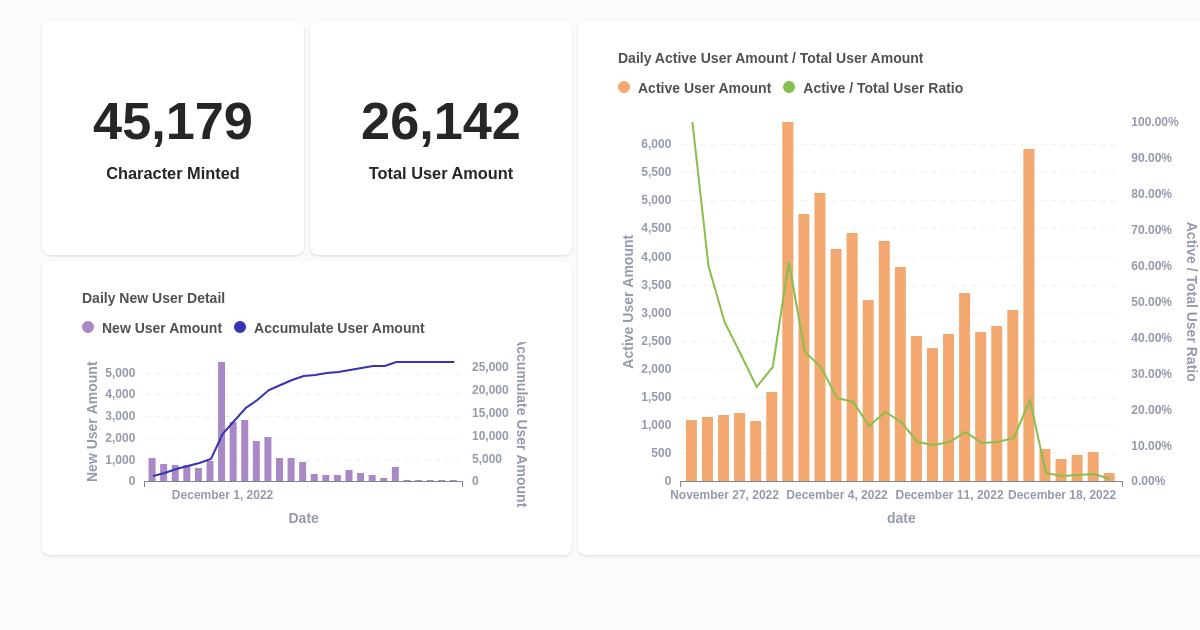Select the Daily Active User Amount chart title

pos(770,58)
